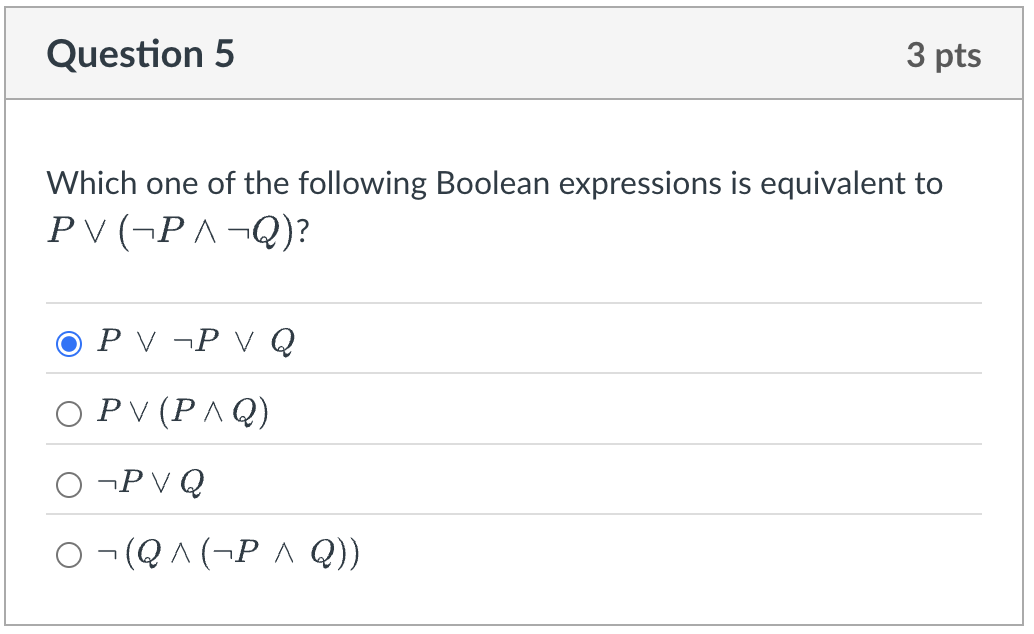Deselect the currently chosen first answer
This screenshot has height=634, width=1034.
point(68,342)
